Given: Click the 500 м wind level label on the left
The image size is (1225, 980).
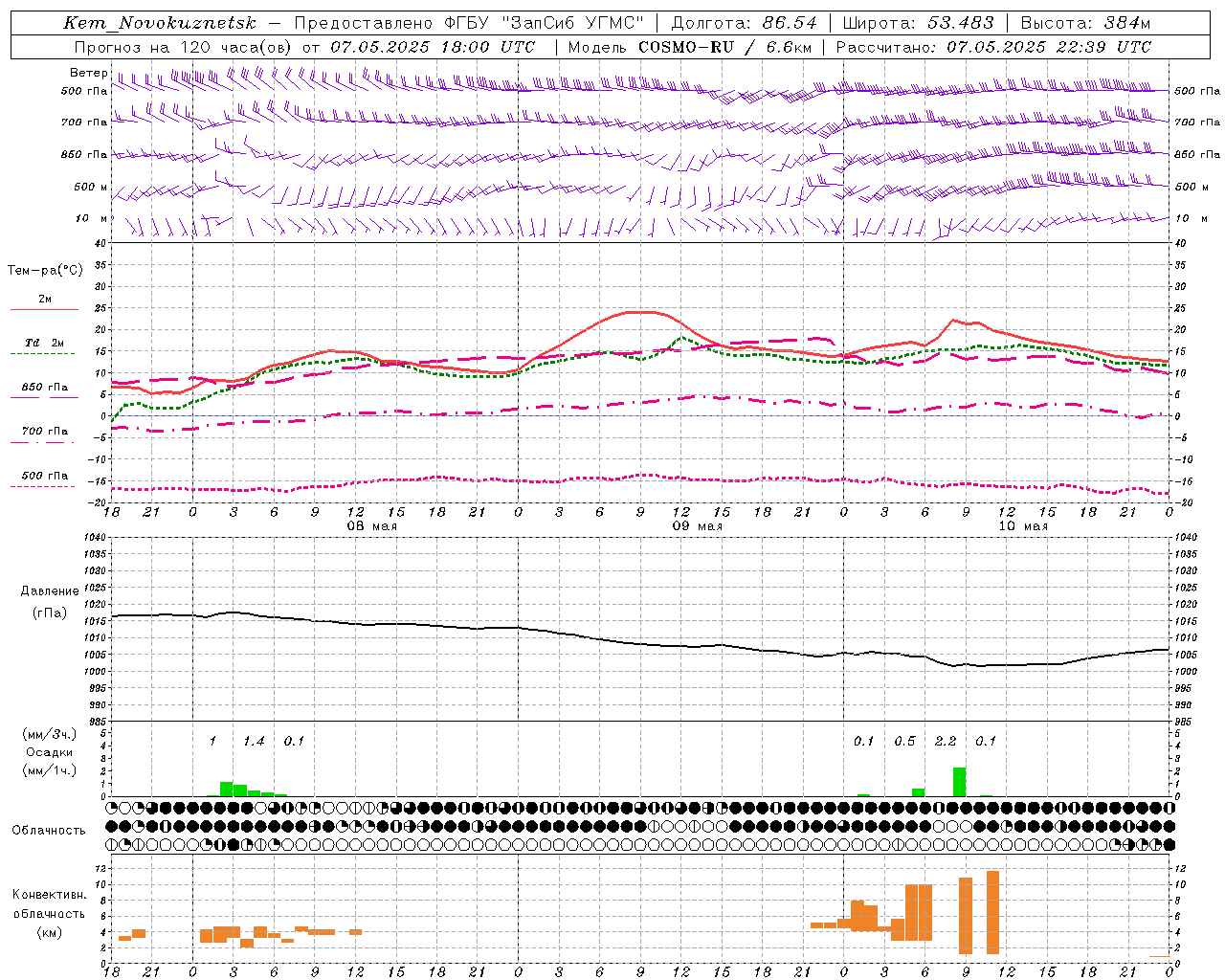Looking at the screenshot, I should [x=92, y=188].
